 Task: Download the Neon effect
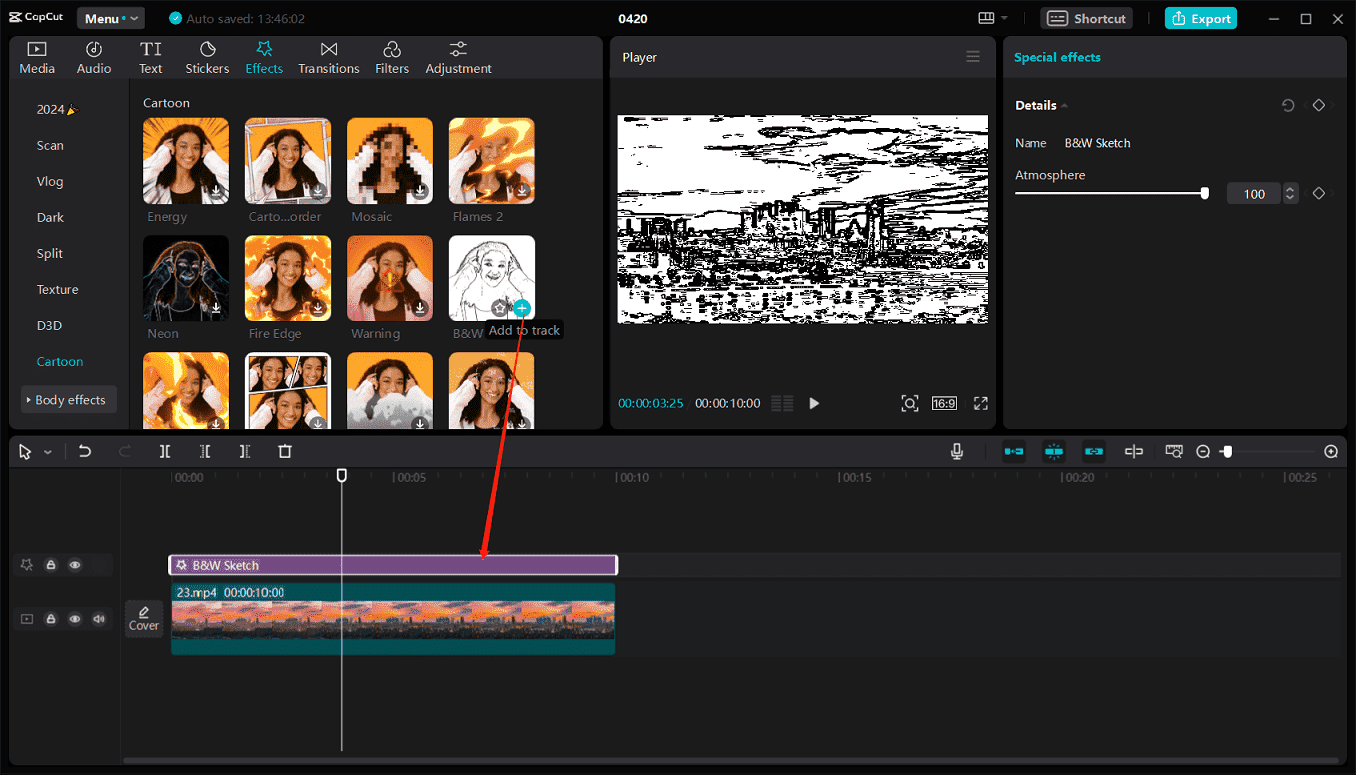pyautogui.click(x=217, y=308)
